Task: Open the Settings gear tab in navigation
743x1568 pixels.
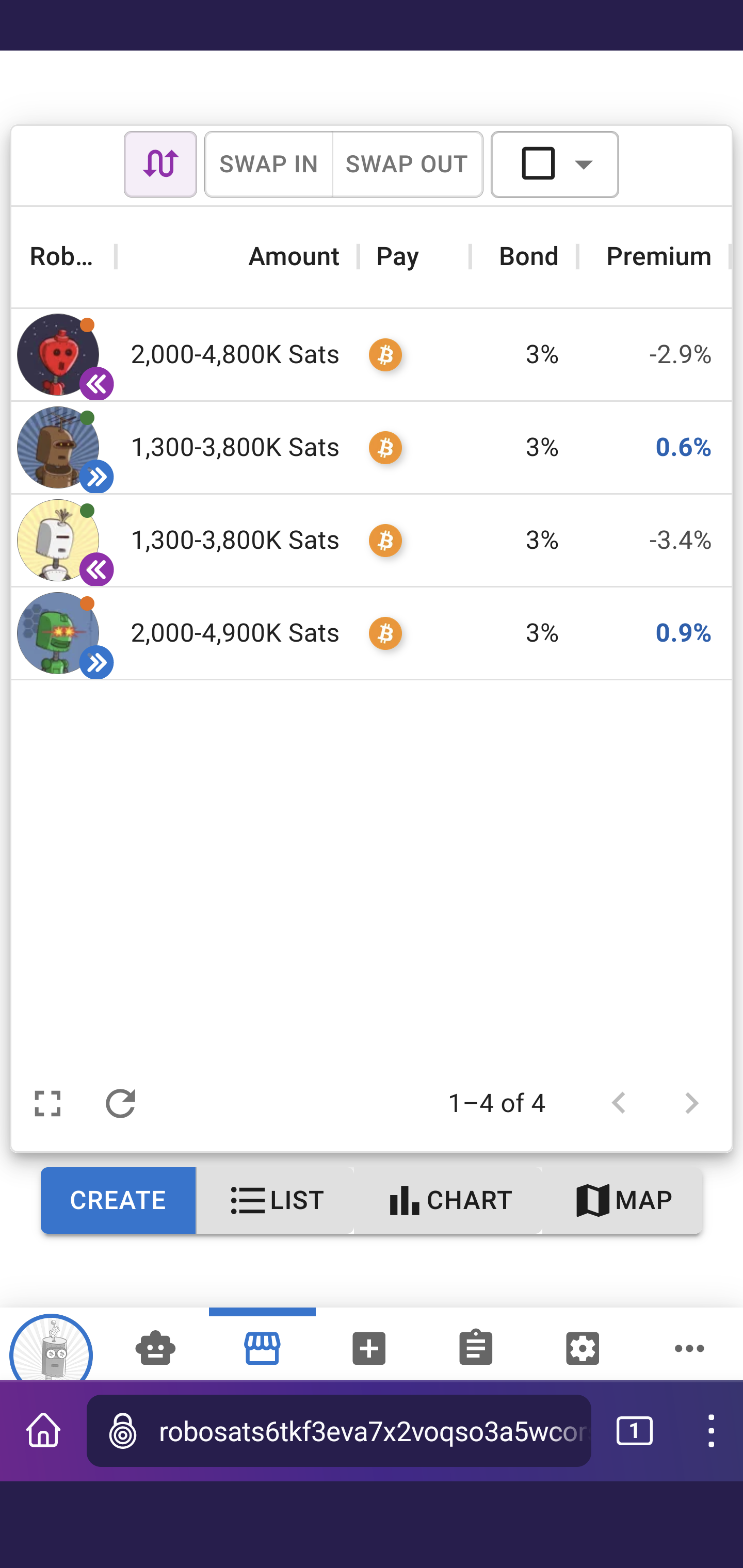Action: click(582, 1348)
